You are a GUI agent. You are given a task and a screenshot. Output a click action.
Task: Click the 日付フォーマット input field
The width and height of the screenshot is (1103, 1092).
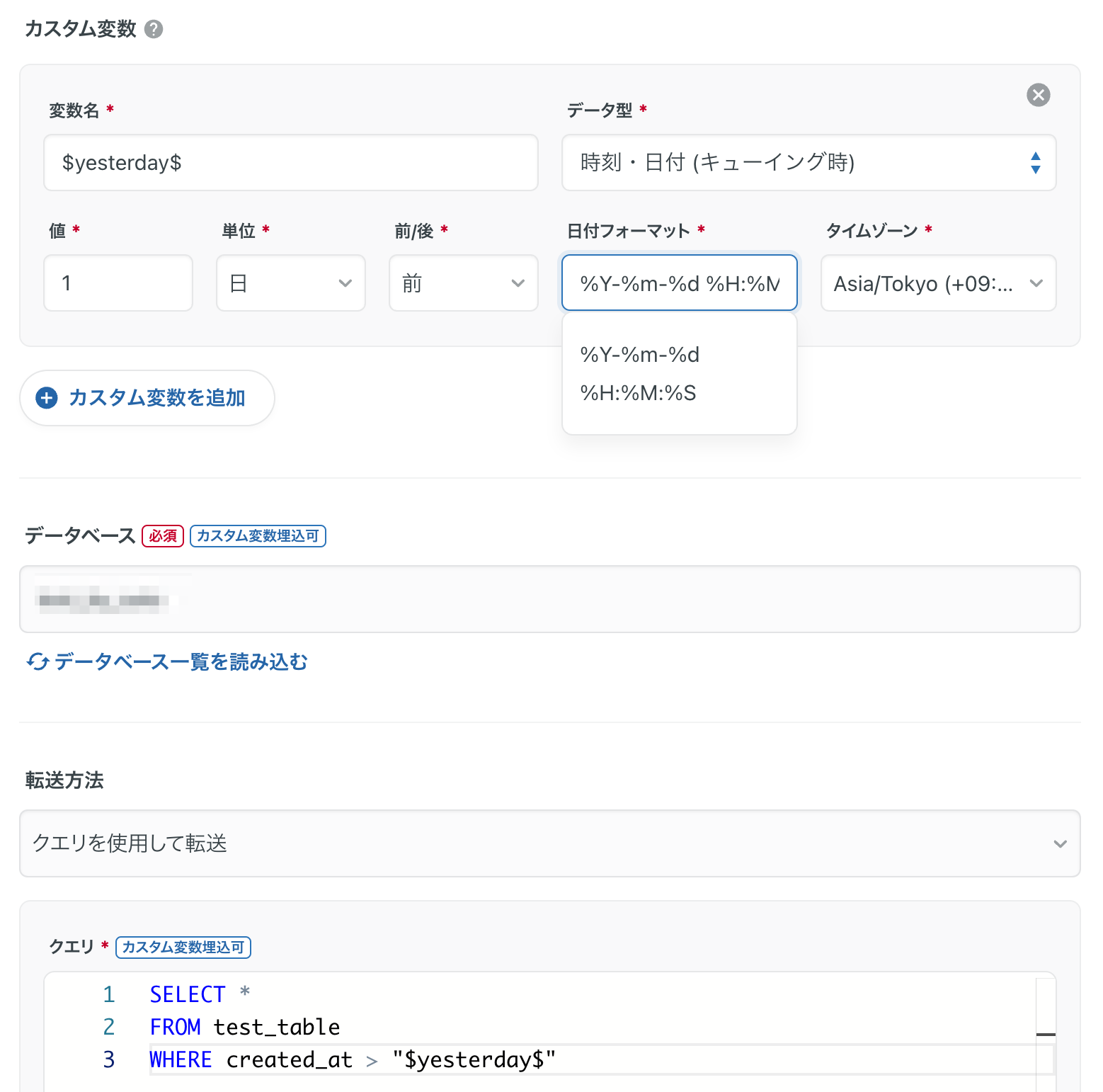point(680,283)
